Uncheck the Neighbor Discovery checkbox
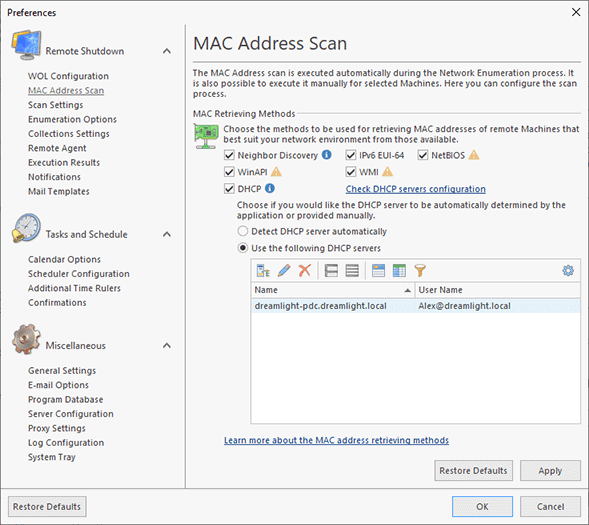The width and height of the screenshot is (589, 525). [229, 155]
